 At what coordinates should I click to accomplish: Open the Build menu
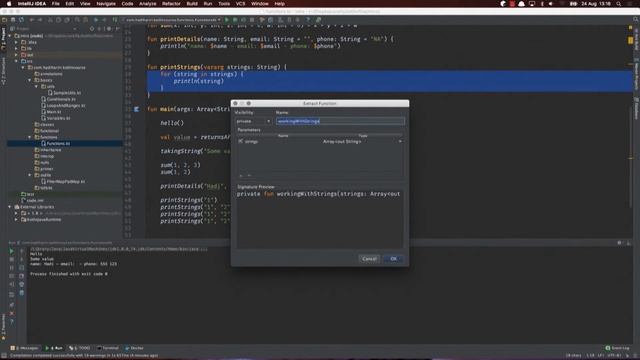click(192, 4)
